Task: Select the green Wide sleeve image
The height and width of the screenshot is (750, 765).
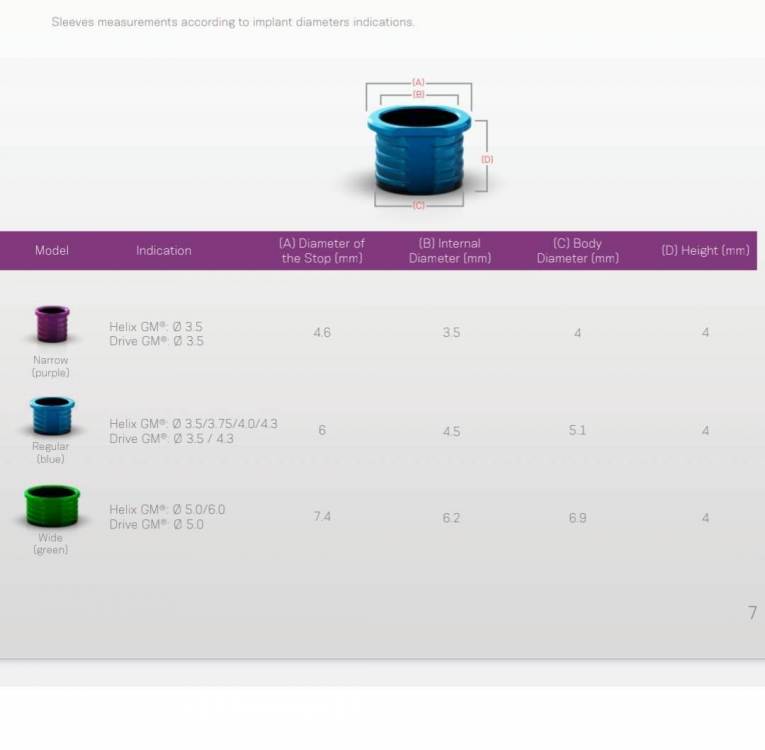Action: 51,505
